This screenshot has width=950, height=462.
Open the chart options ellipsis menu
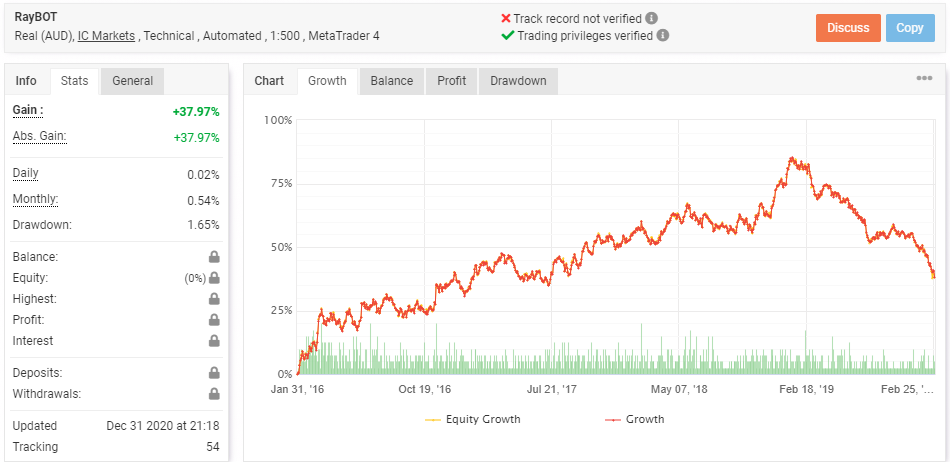(924, 79)
